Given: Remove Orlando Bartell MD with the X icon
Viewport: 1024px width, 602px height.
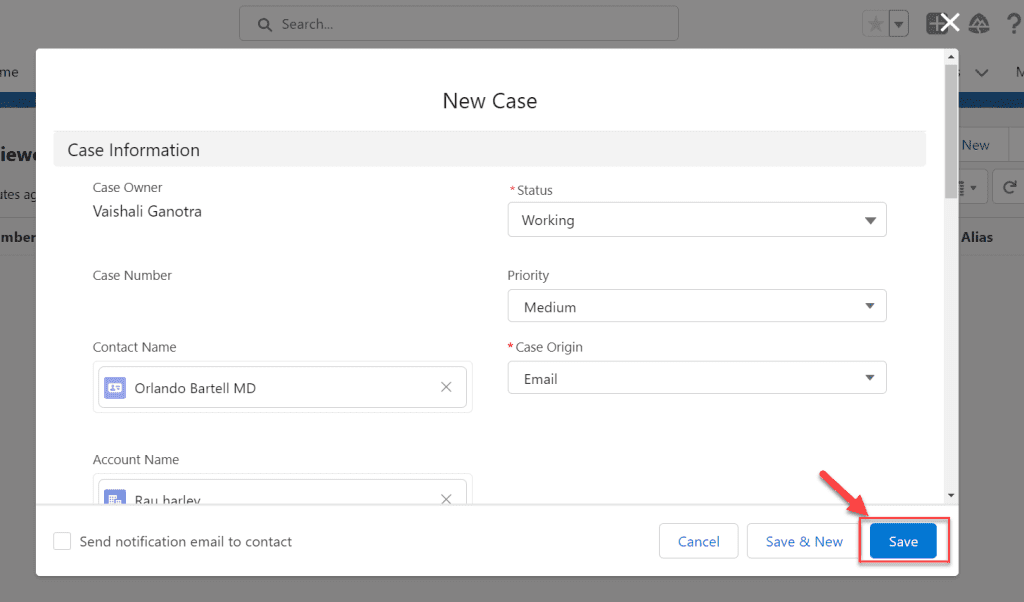Looking at the screenshot, I should pyautogui.click(x=446, y=387).
